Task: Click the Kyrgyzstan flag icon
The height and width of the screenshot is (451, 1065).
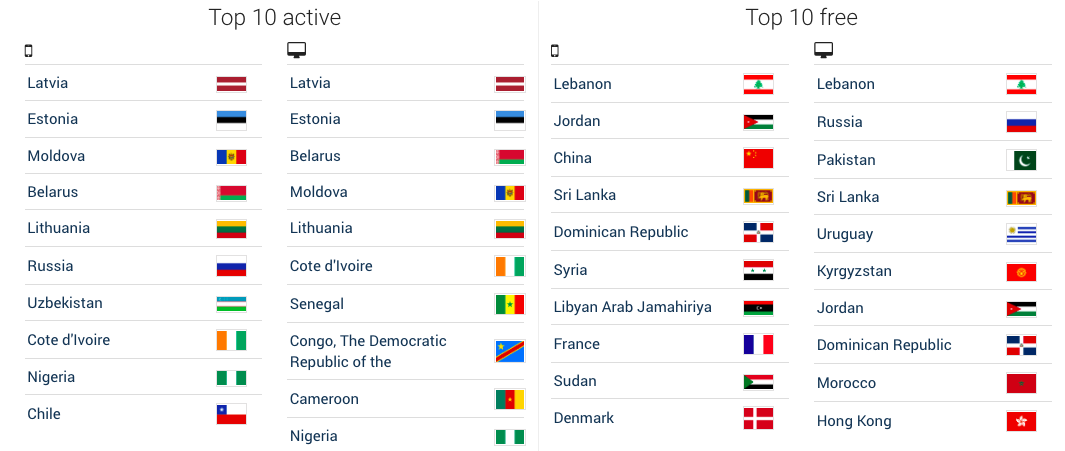Action: click(1021, 272)
